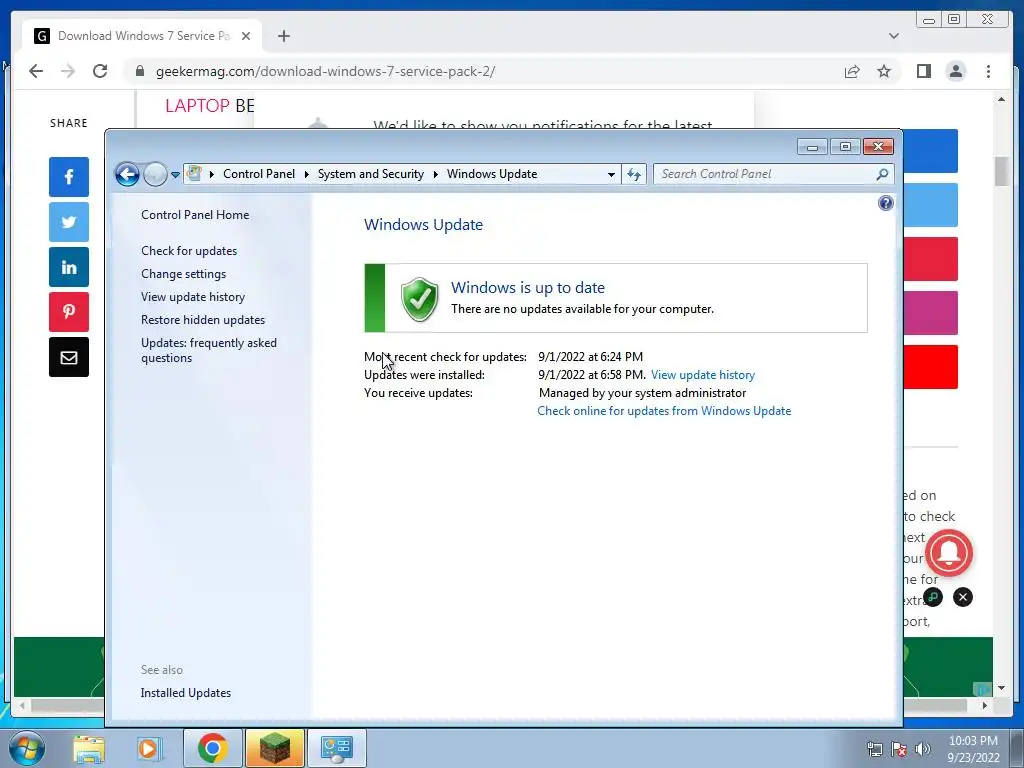Image resolution: width=1024 pixels, height=768 pixels.
Task: Dismiss popup with black X circle
Action: click(963, 597)
